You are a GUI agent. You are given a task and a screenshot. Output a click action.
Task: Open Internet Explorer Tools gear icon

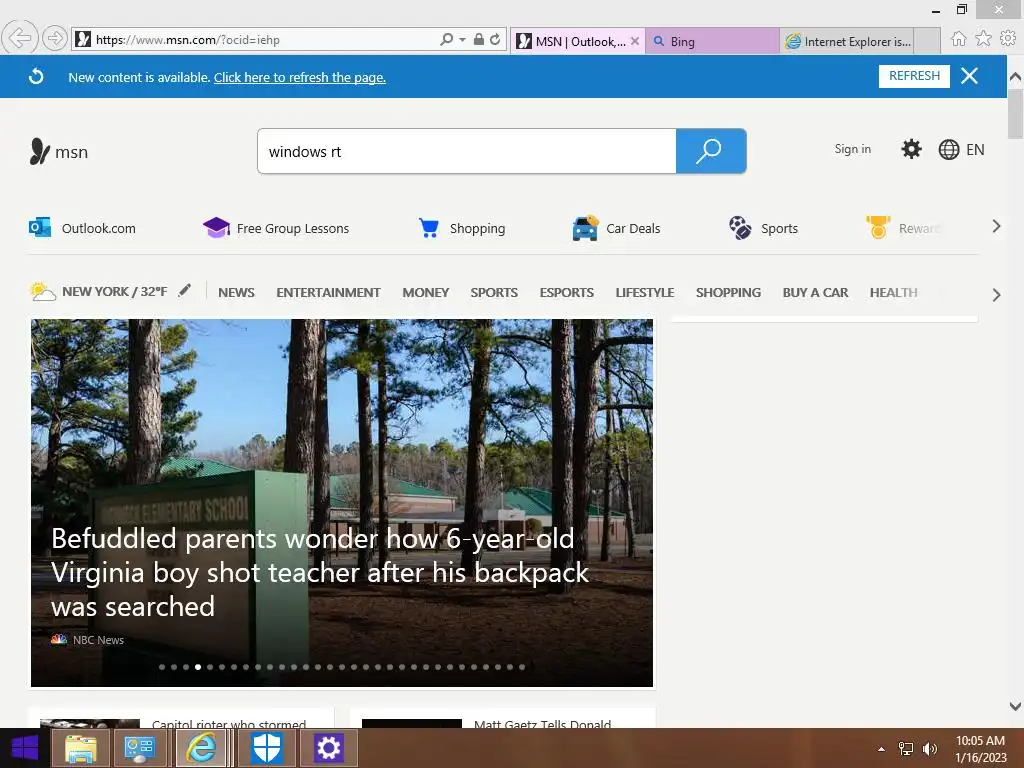[x=1008, y=39]
